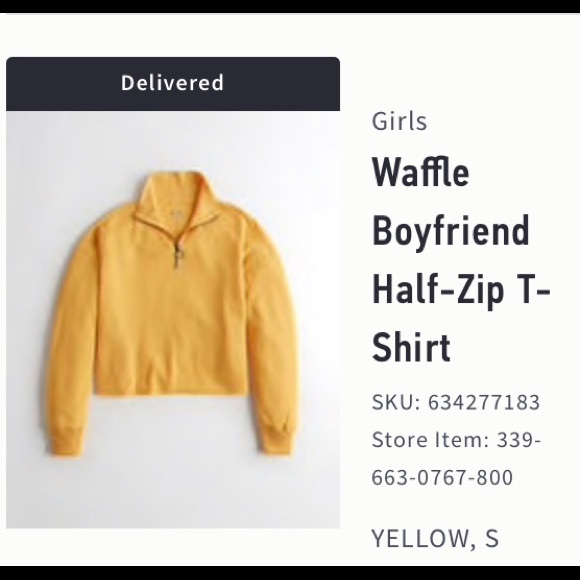Click the word Shirt in the product title
Image resolution: width=580 pixels, height=580 pixels.
tap(411, 347)
